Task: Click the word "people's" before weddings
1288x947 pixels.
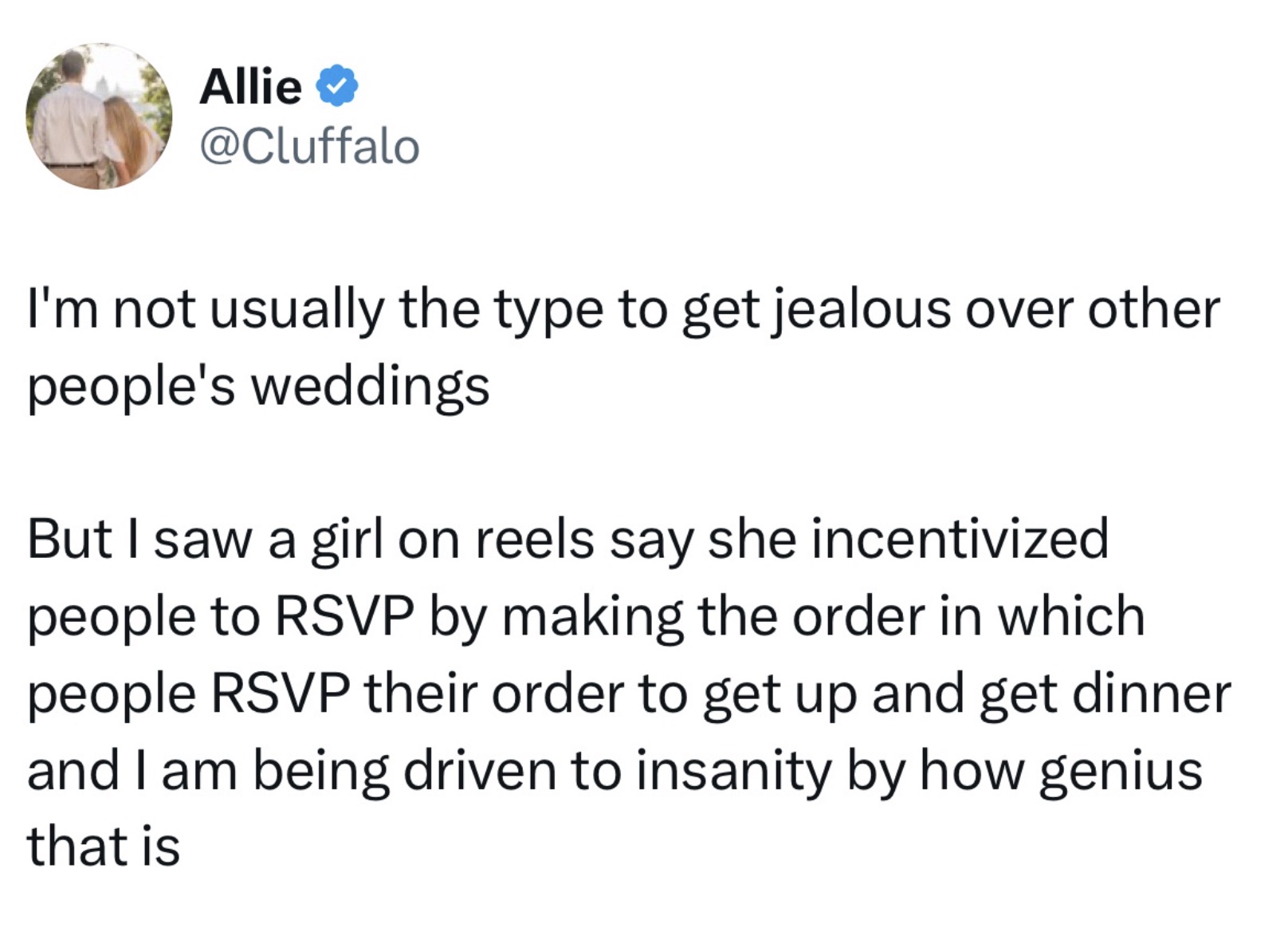Action: (132, 387)
